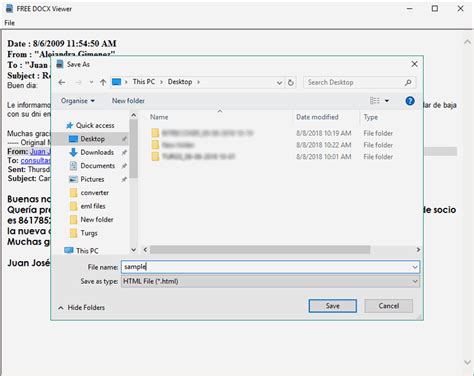Expand the chevron after Desktop in breadcrumb
This screenshot has width=474, height=376.
click(x=198, y=82)
